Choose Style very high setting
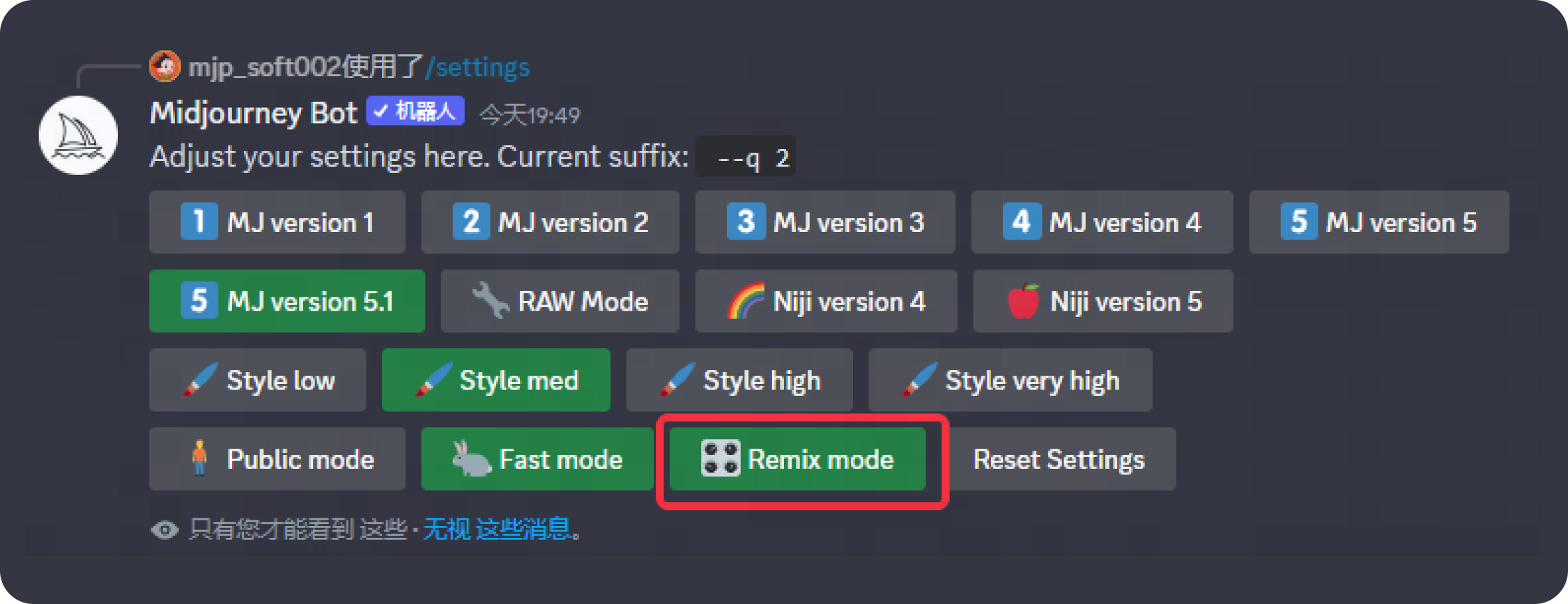This screenshot has width=1568, height=604. (1010, 380)
